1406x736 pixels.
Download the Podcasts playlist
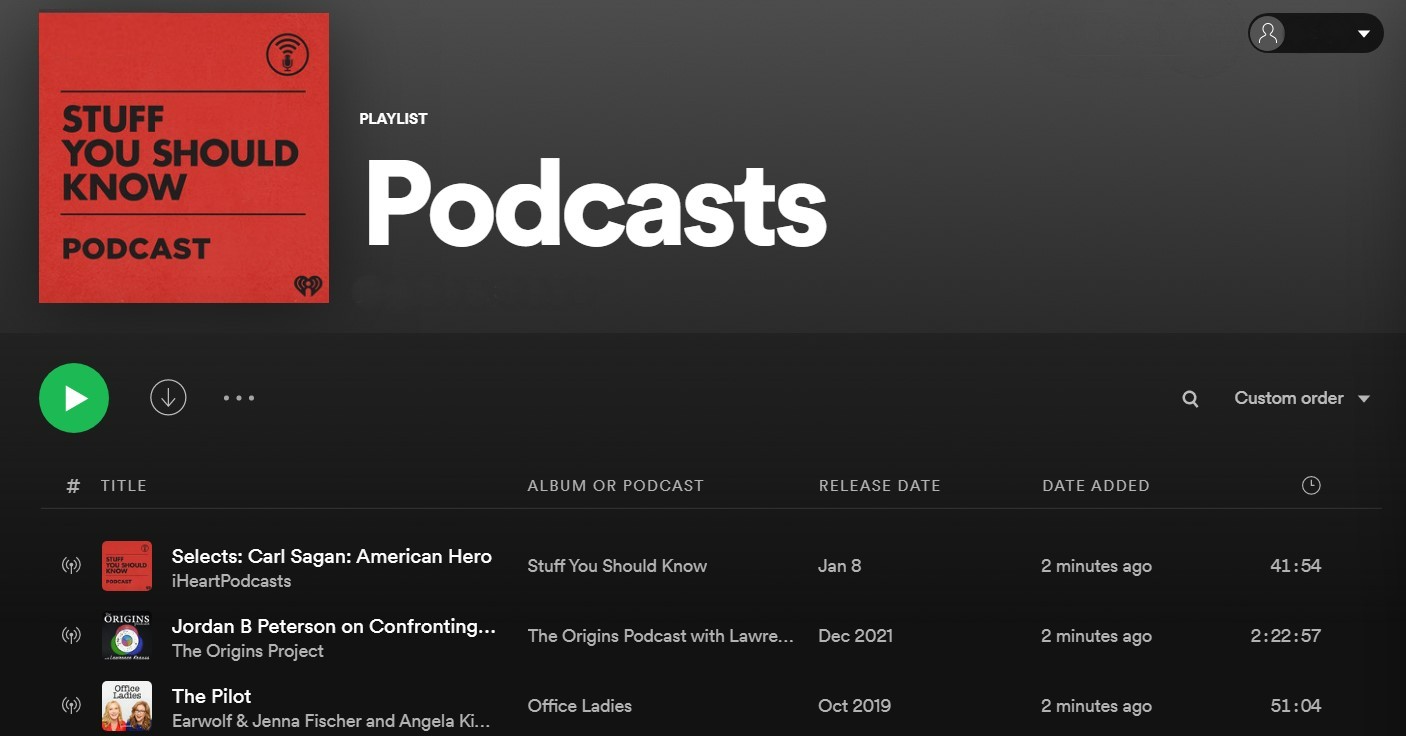coord(168,398)
